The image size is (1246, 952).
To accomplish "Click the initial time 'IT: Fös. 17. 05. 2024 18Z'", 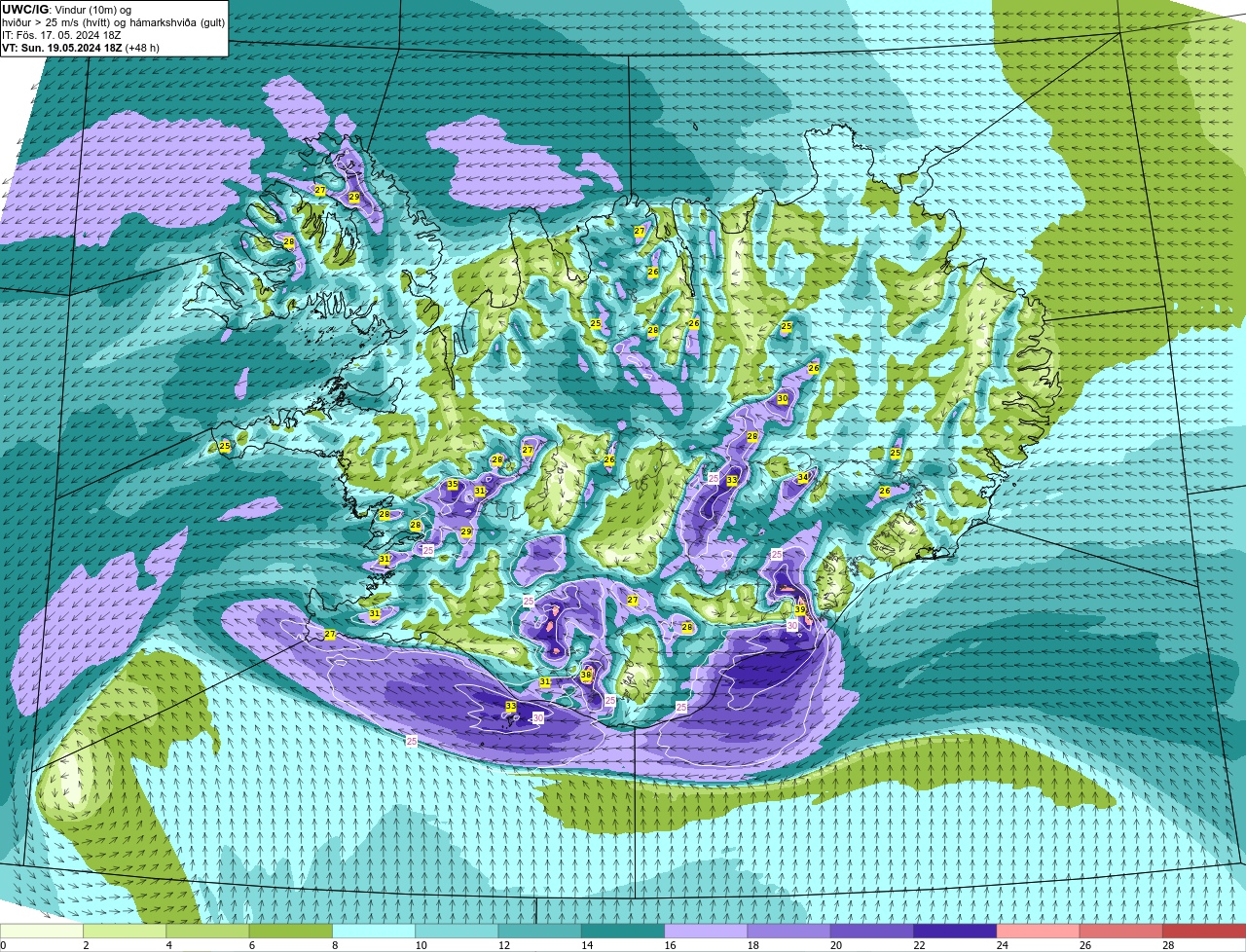I will pos(61,35).
